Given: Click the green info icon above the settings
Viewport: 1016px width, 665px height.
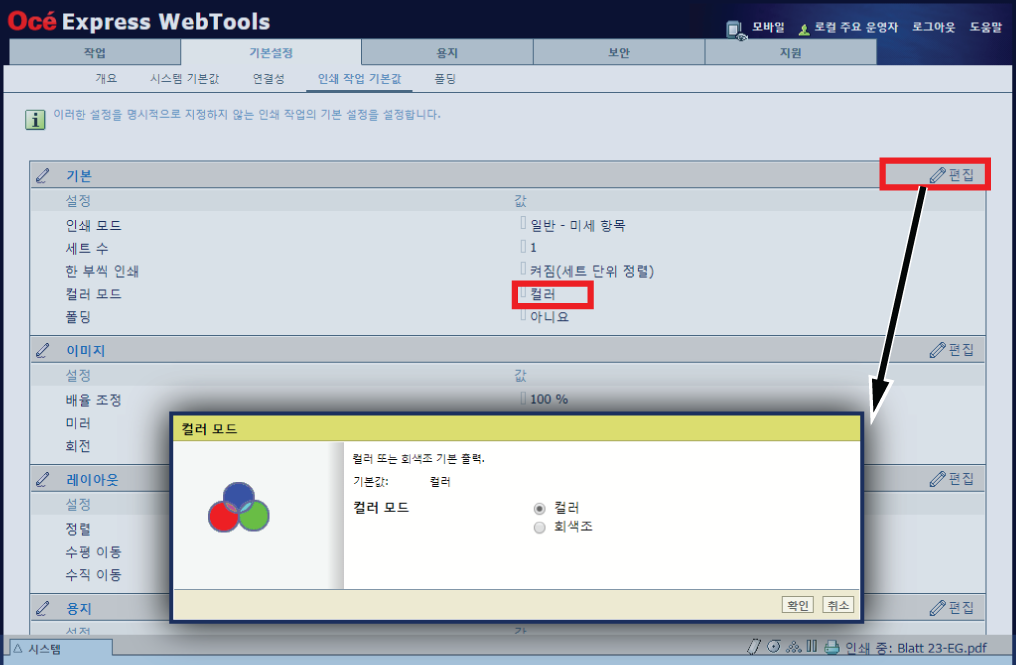Looking at the screenshot, I should (x=35, y=119).
